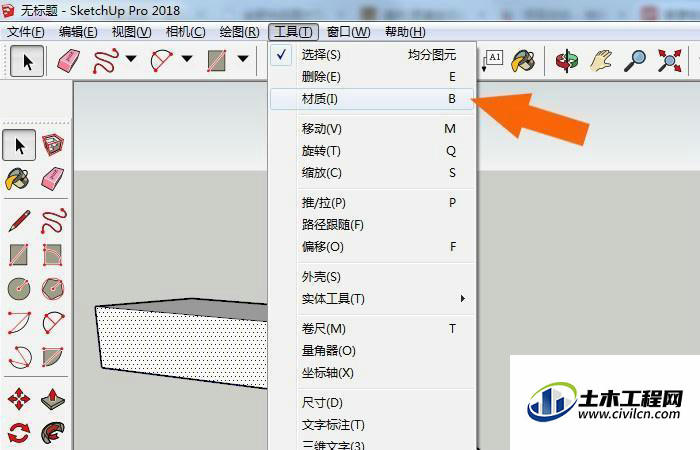The height and width of the screenshot is (450, 700).
Task: Activate the Orbit camera tool
Action: [567, 61]
